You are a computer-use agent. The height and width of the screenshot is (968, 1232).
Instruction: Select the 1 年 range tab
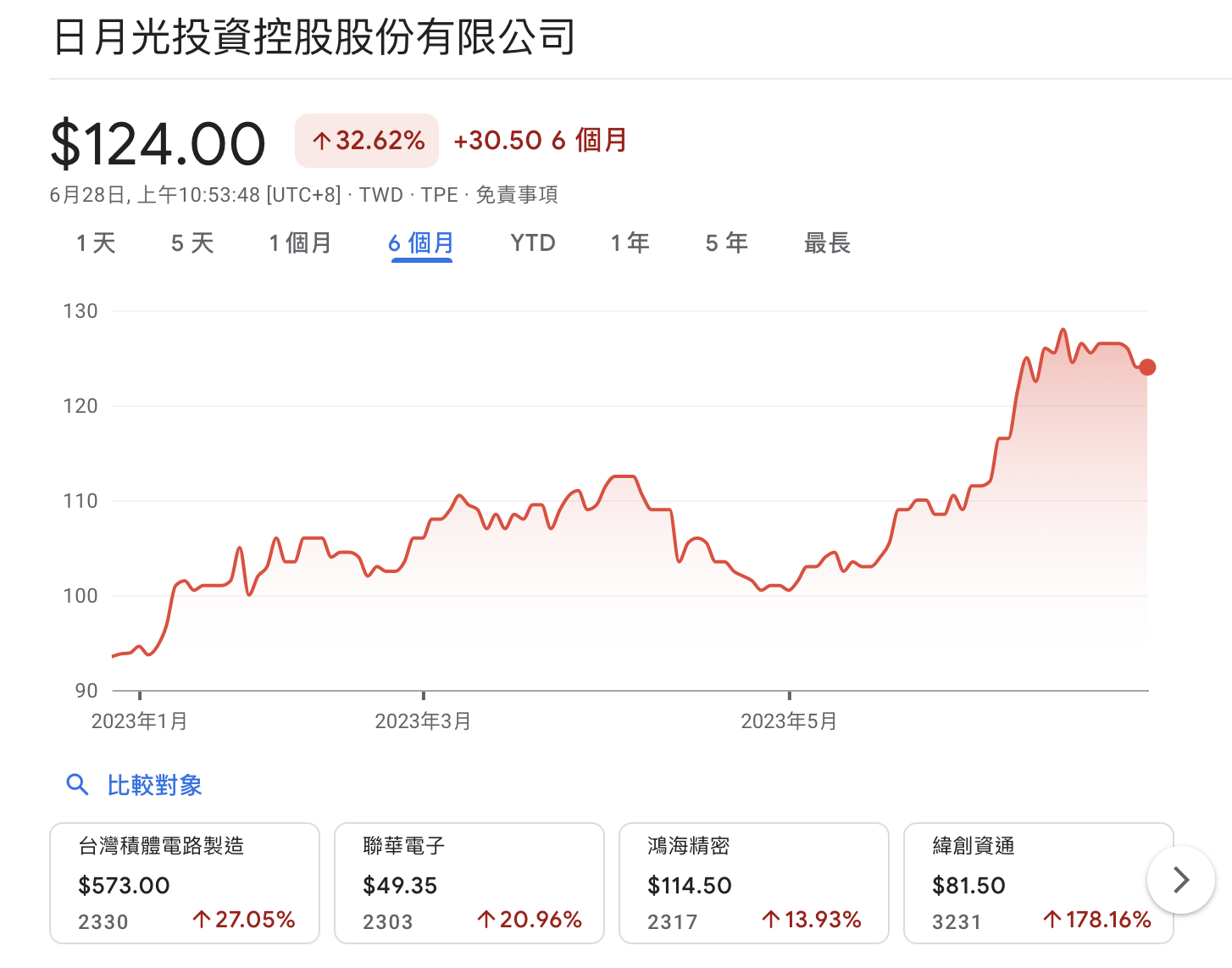pyautogui.click(x=630, y=243)
